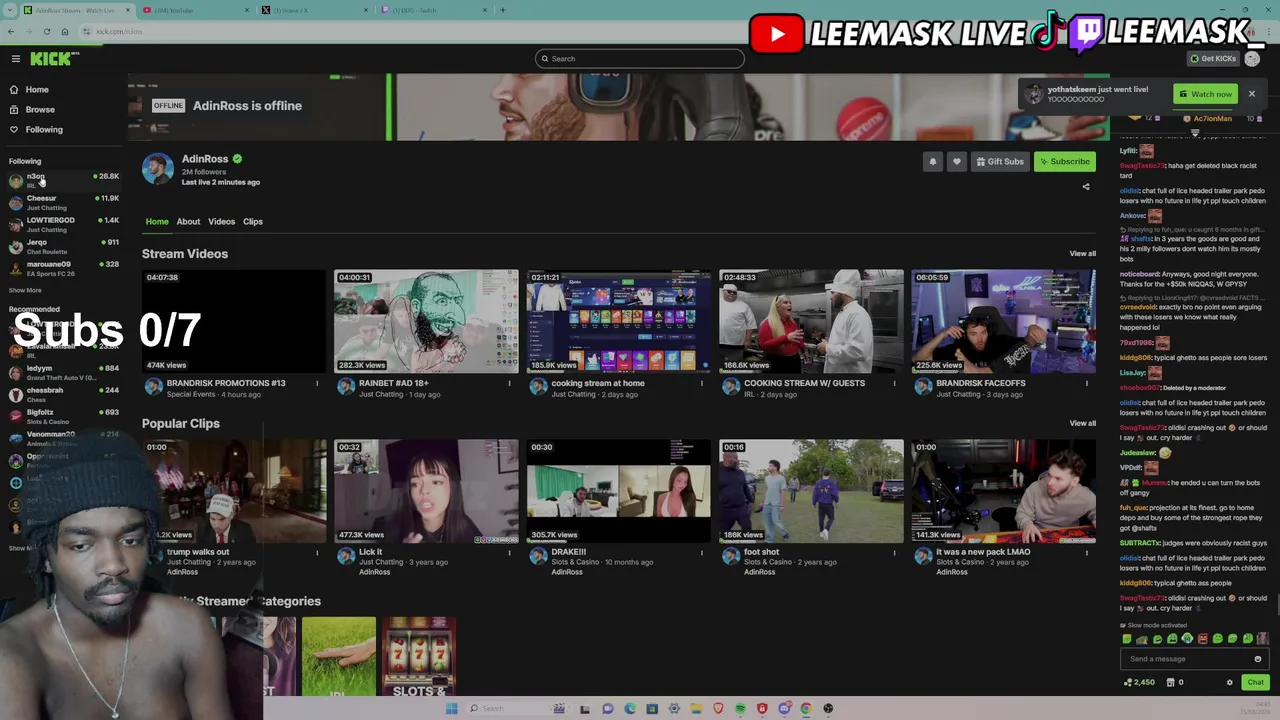1280x720 pixels.
Task: Switch to the Home / X browser tab
Action: 315,10
